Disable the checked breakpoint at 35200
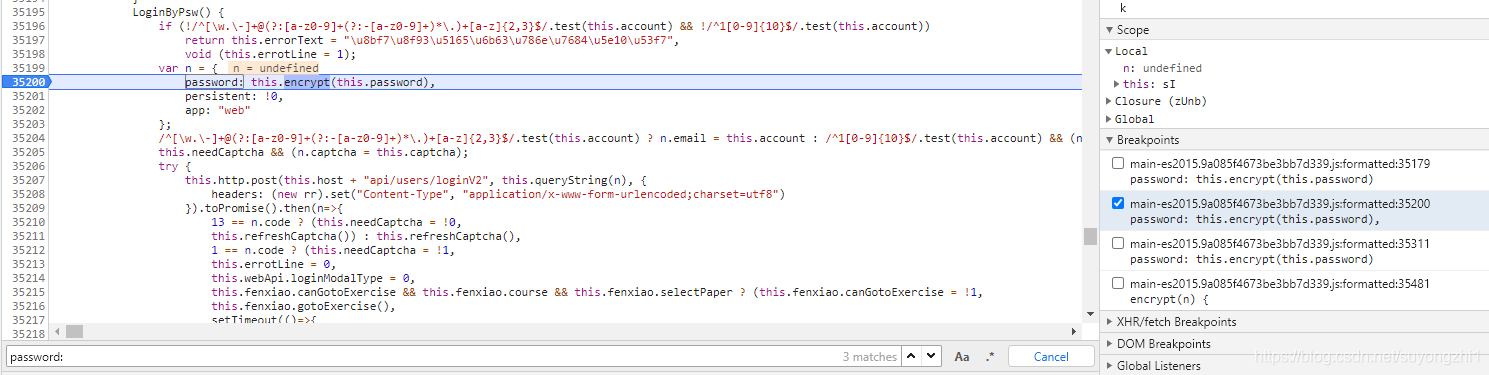Screen dimensions: 1489x375 tap(1118, 203)
